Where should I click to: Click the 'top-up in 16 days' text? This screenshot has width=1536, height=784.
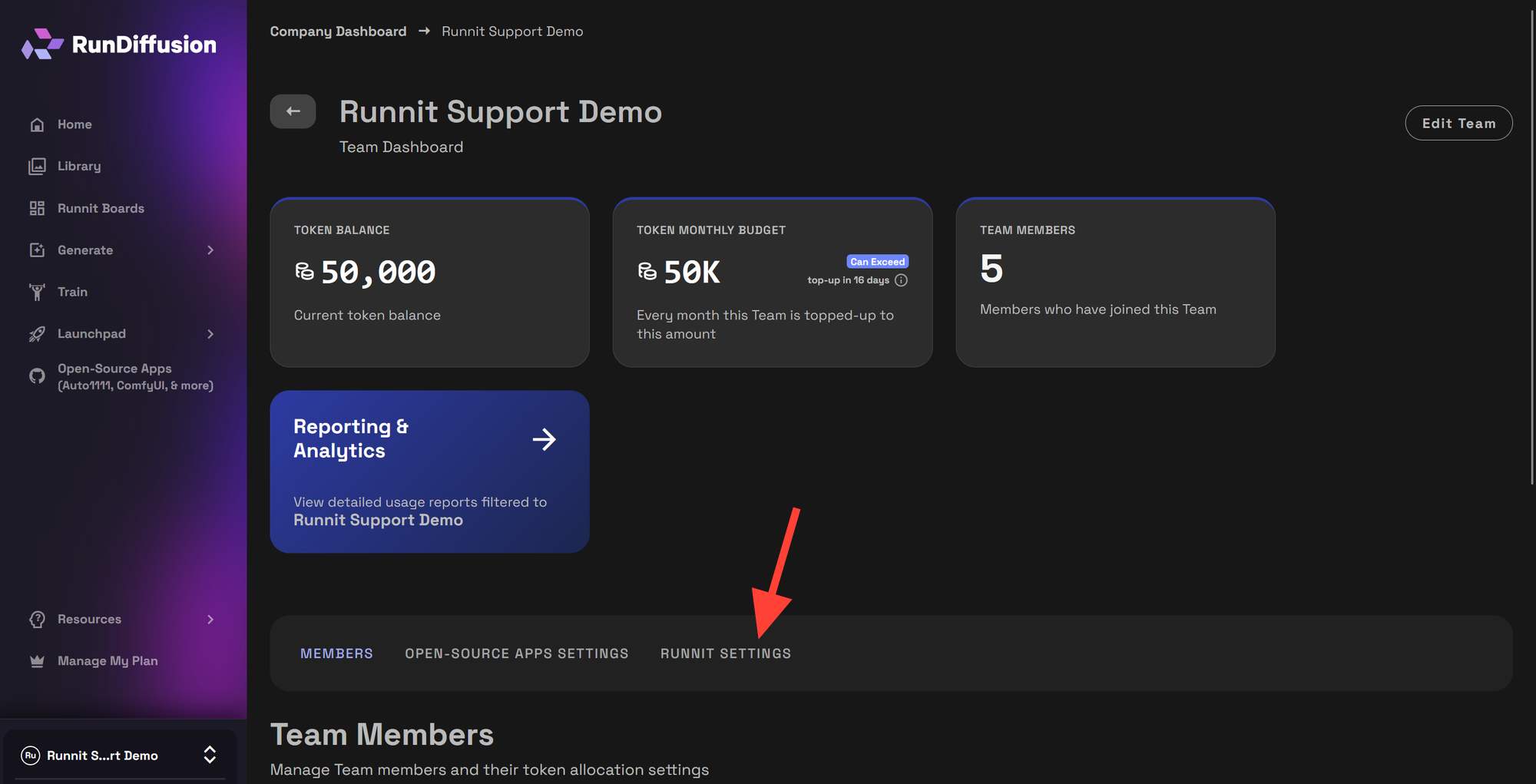pyautogui.click(x=848, y=280)
